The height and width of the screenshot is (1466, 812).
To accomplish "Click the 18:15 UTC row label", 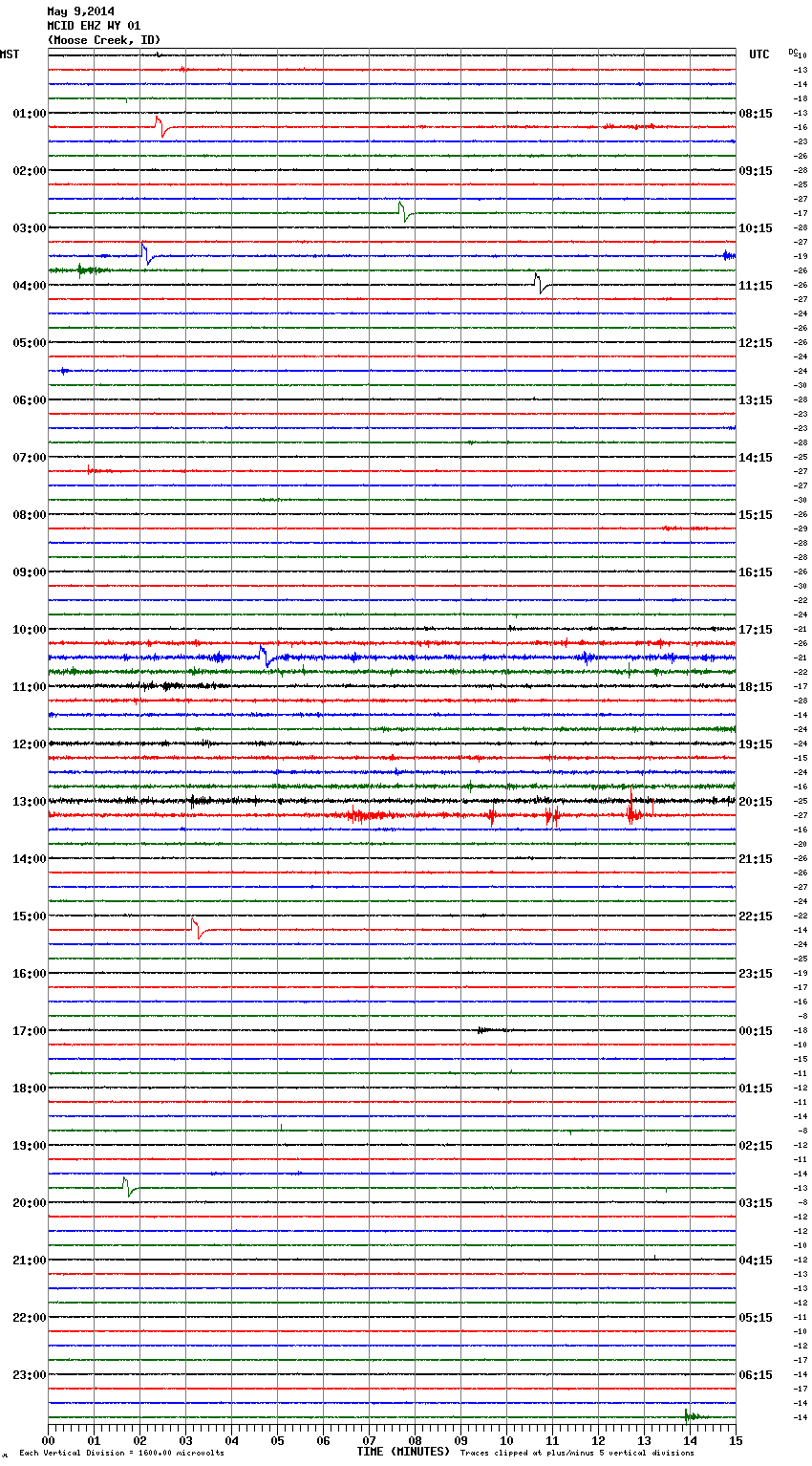I will point(756,686).
